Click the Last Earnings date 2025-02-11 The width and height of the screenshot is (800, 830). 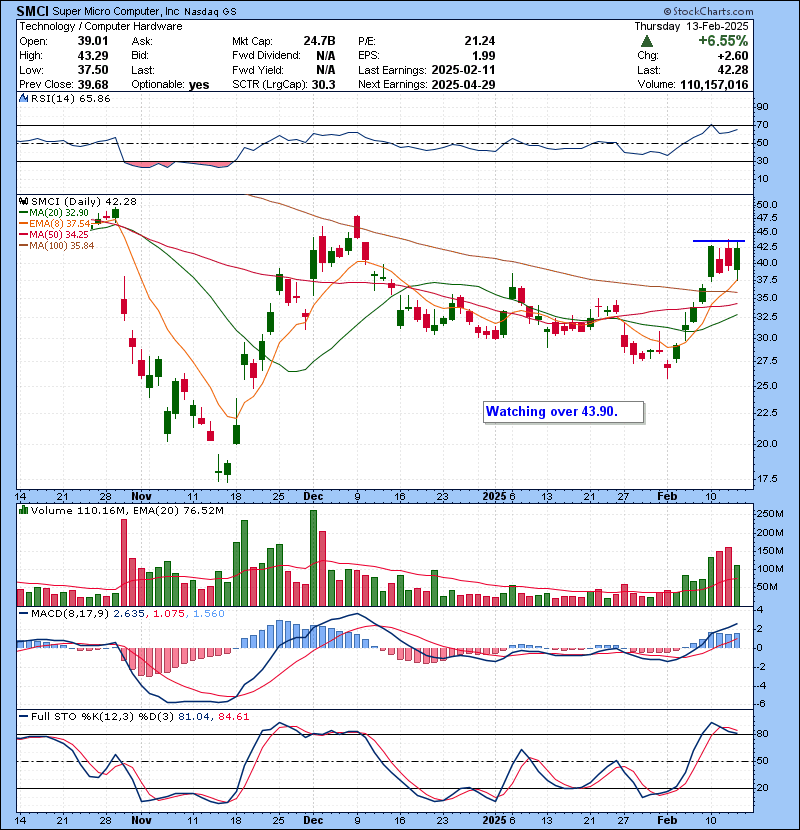[x=463, y=70]
